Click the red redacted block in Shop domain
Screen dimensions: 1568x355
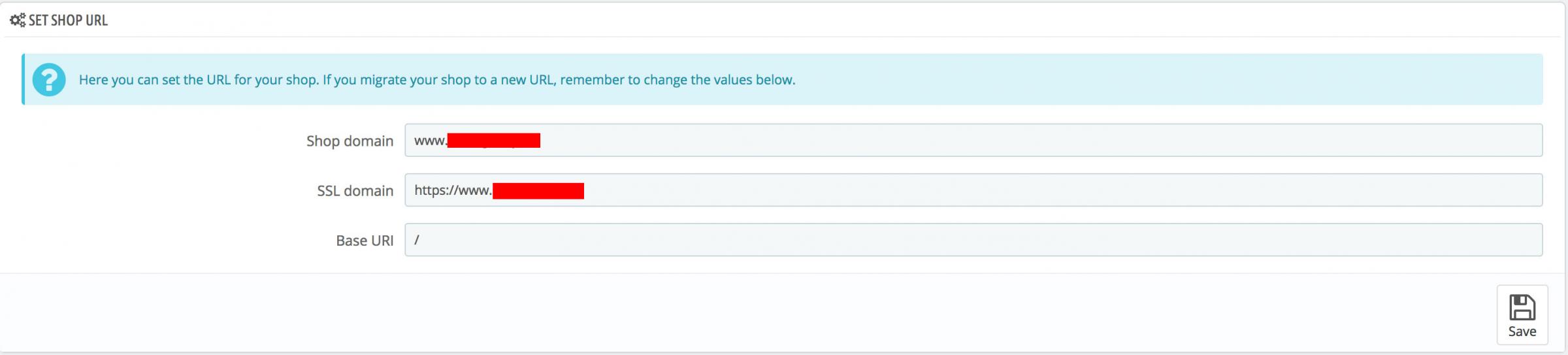[x=494, y=141]
